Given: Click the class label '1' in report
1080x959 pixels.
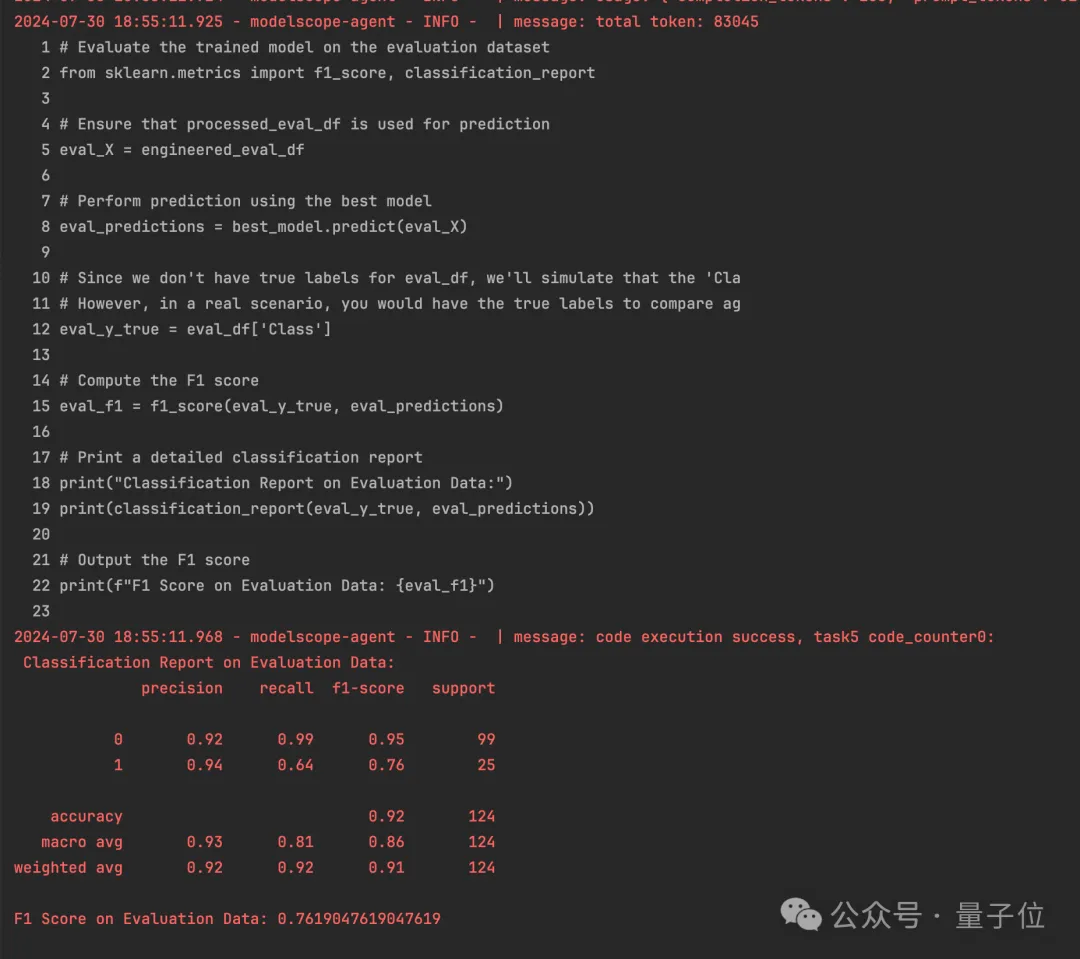Looking at the screenshot, I should pos(118,765).
